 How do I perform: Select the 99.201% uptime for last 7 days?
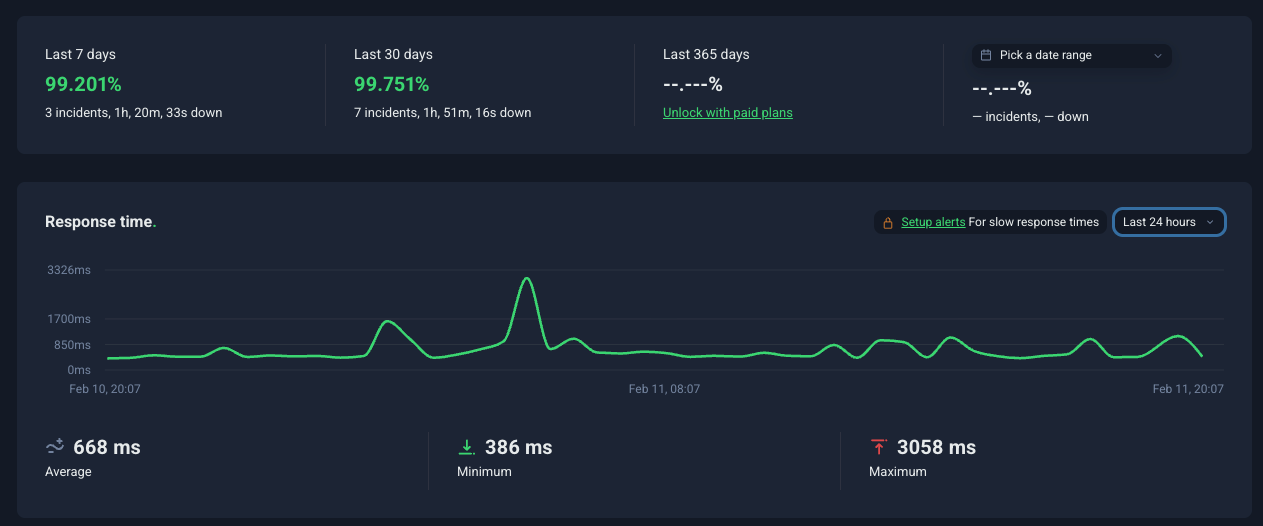(x=83, y=84)
